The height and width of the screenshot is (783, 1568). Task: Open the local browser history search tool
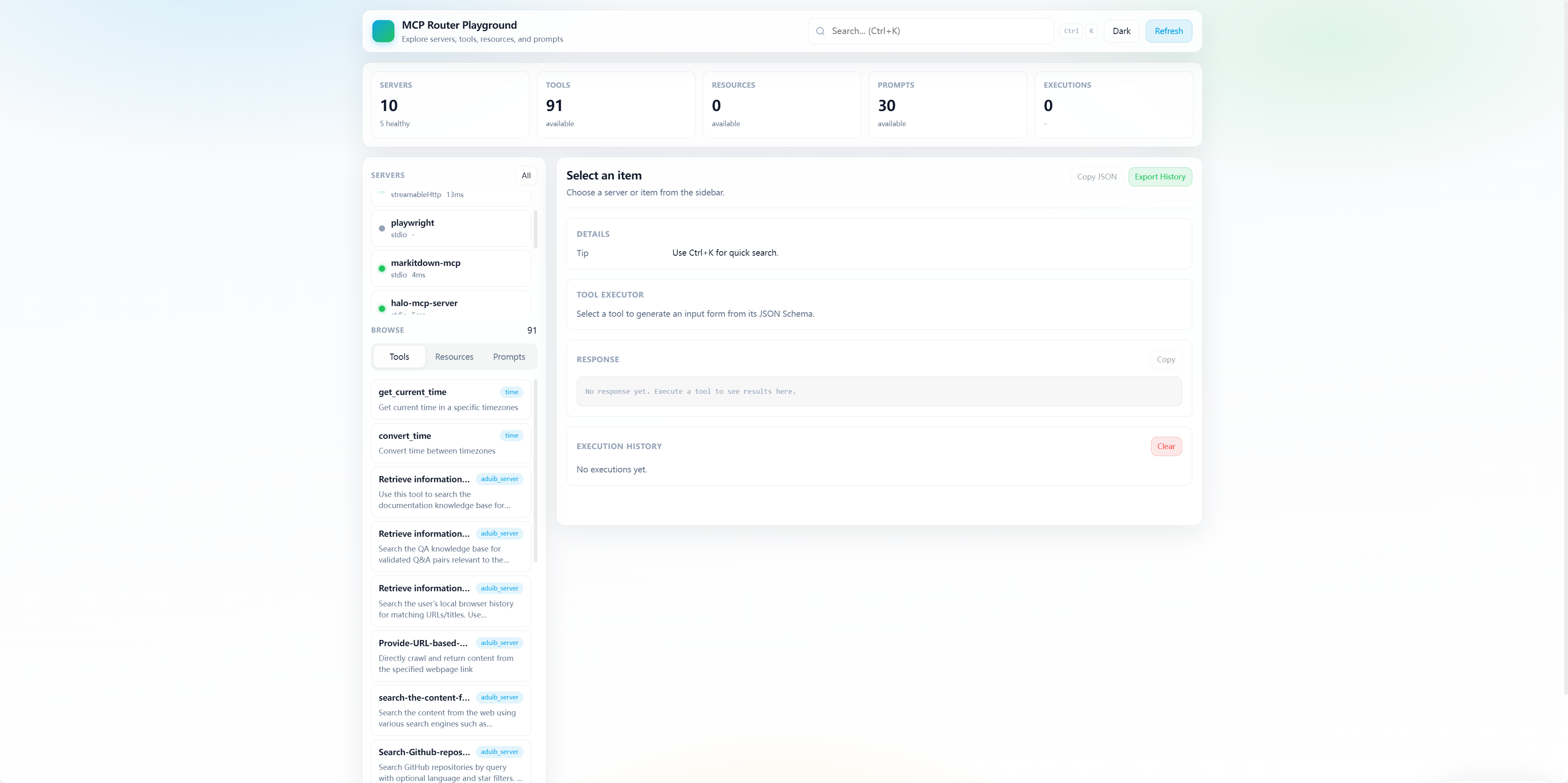[x=451, y=601]
